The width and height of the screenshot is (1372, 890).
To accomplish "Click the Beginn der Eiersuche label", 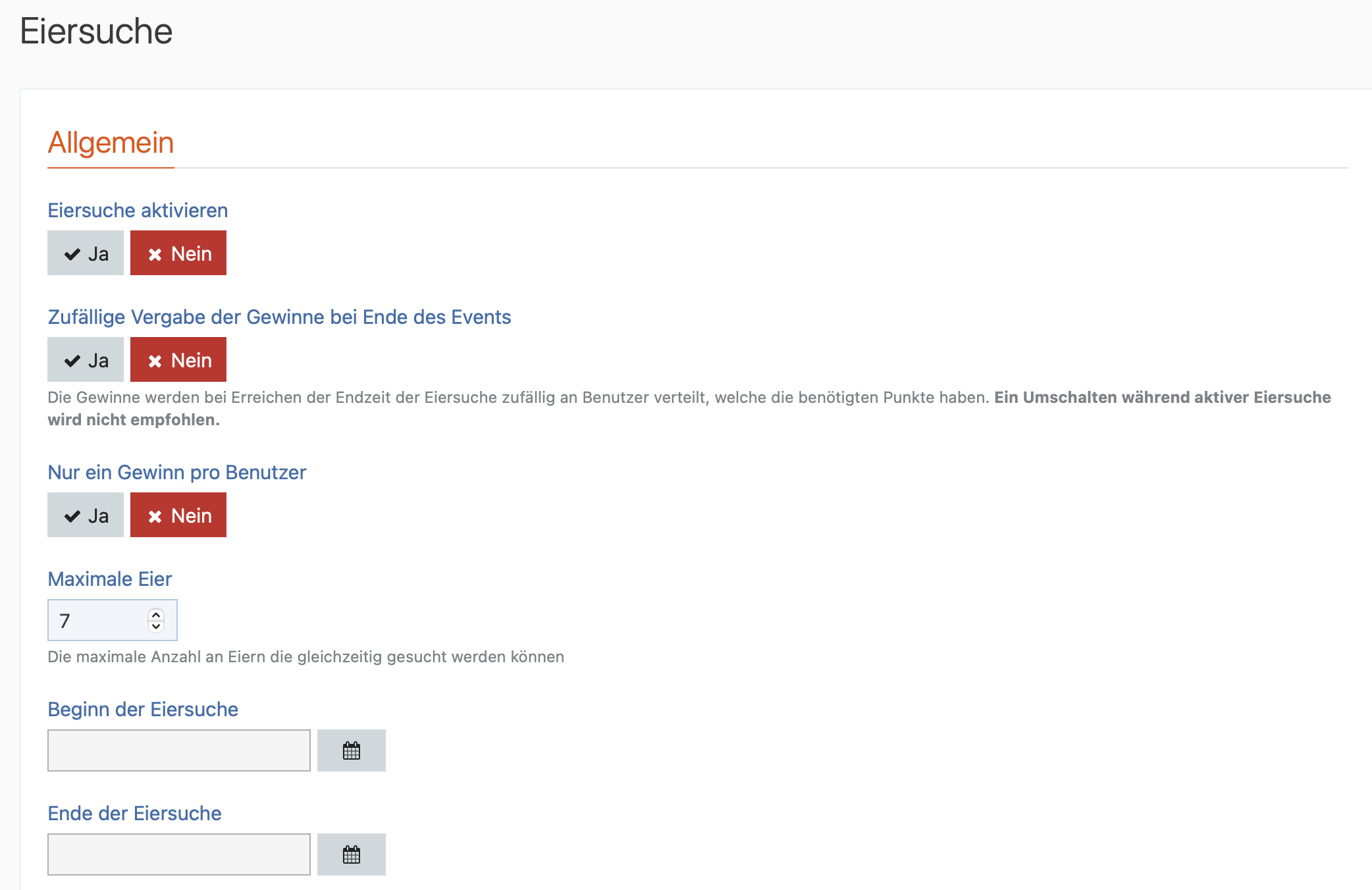I will (143, 710).
